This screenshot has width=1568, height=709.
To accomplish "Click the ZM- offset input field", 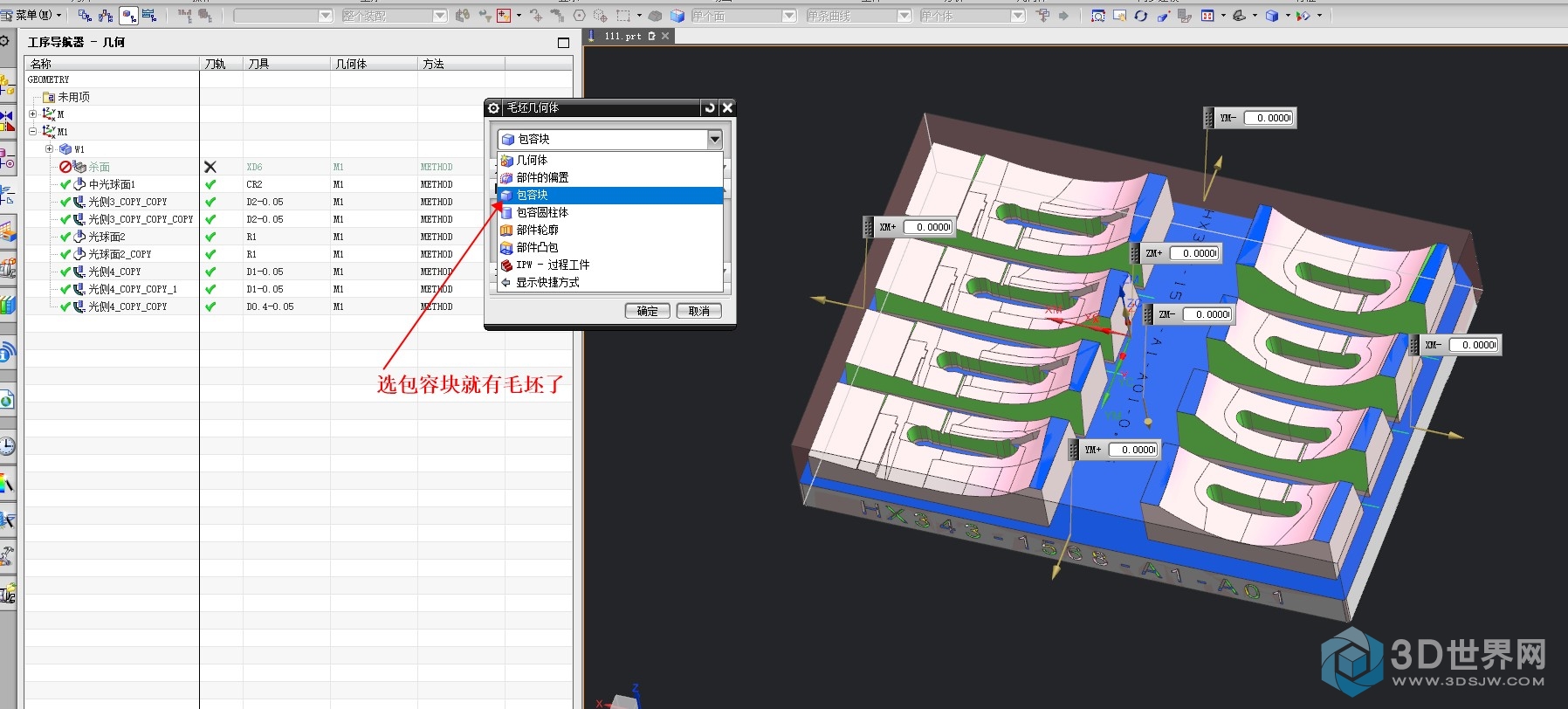I will pyautogui.click(x=1208, y=314).
